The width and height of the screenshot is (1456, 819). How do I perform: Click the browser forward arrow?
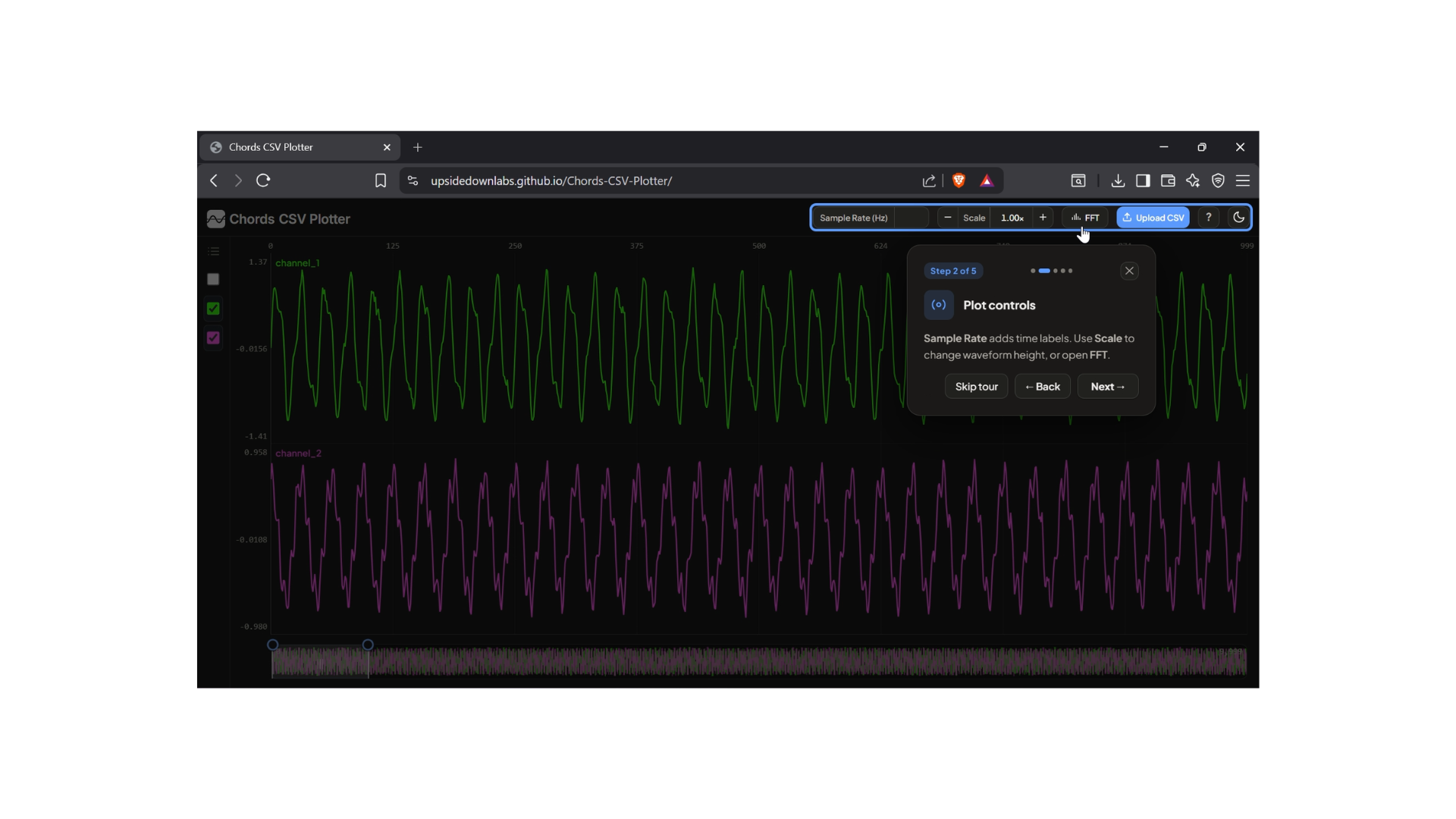click(x=238, y=180)
